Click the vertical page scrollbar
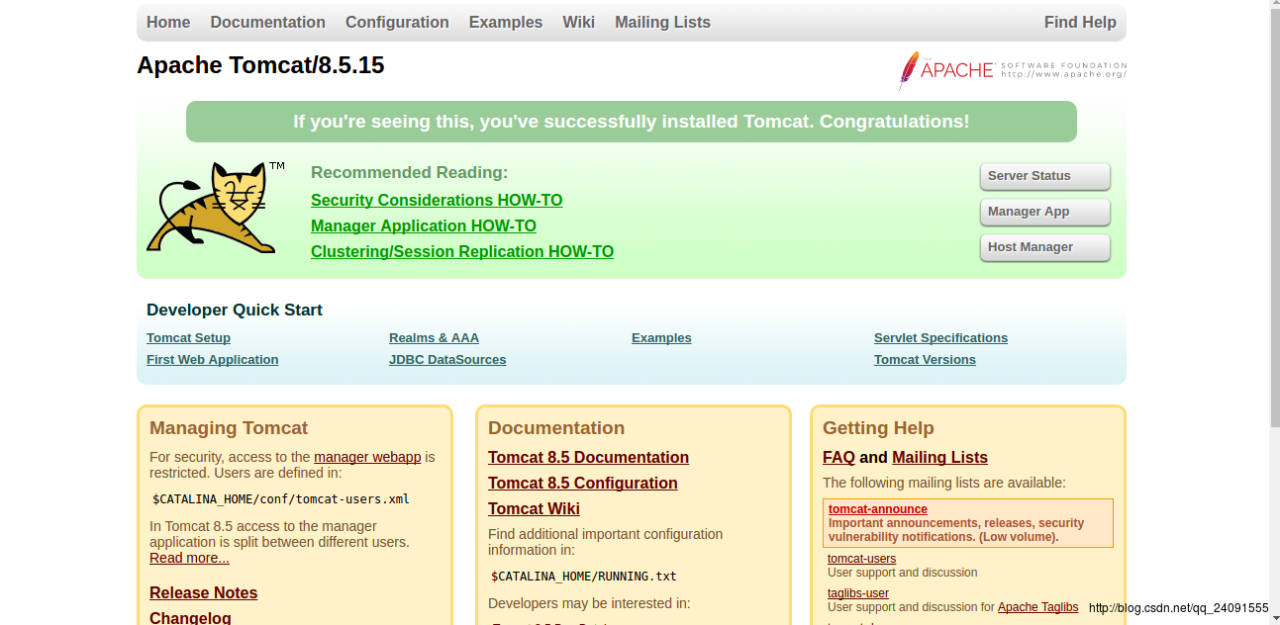The image size is (1280, 625). 1273,200
